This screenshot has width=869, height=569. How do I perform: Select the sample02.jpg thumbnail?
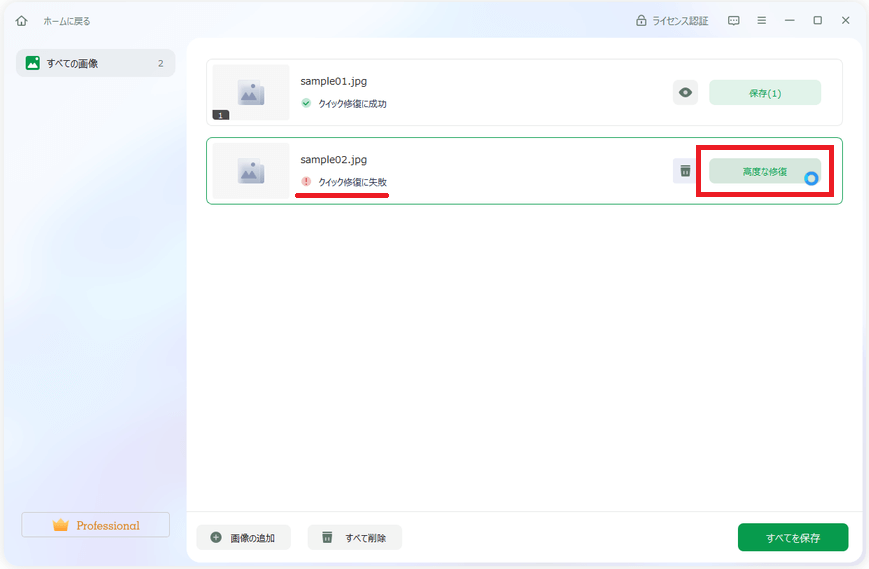[251, 171]
